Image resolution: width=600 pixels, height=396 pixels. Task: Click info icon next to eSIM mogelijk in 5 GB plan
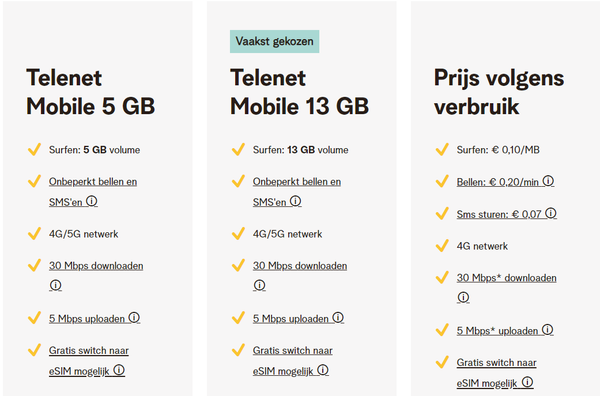click(119, 370)
